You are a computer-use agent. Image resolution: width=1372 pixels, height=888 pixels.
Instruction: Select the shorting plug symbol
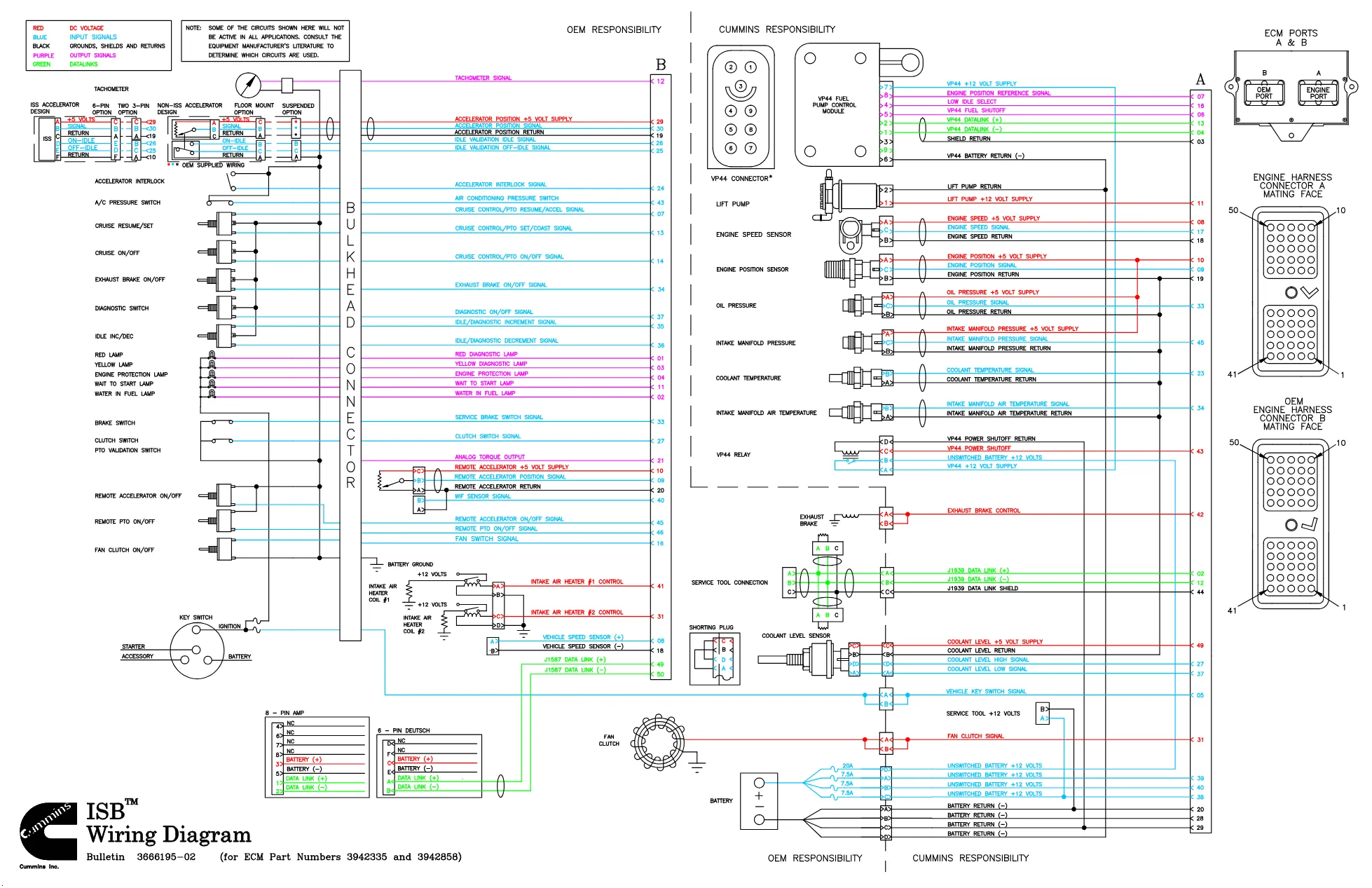715,659
